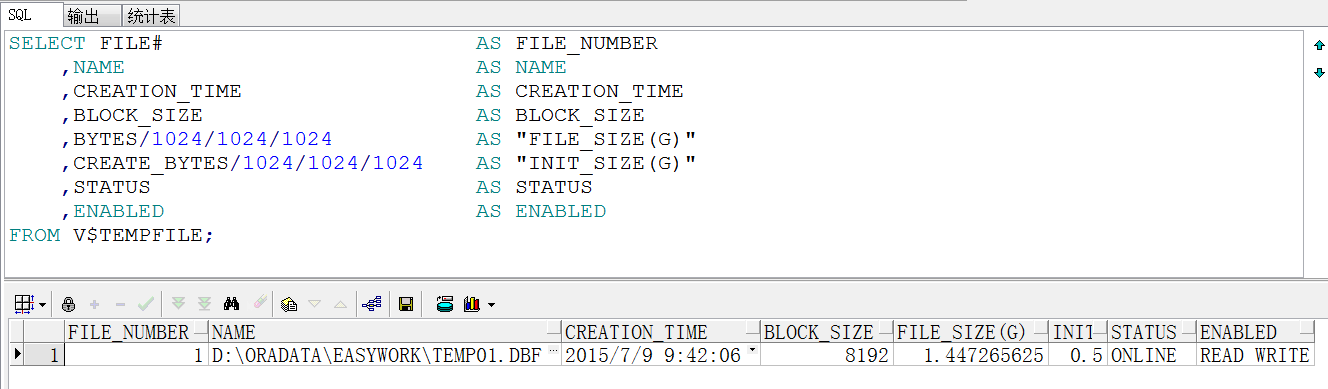Click the 2015/7/9 9:42:06 cell
Image resolution: width=1328 pixels, height=389 pixels.
click(x=662, y=355)
